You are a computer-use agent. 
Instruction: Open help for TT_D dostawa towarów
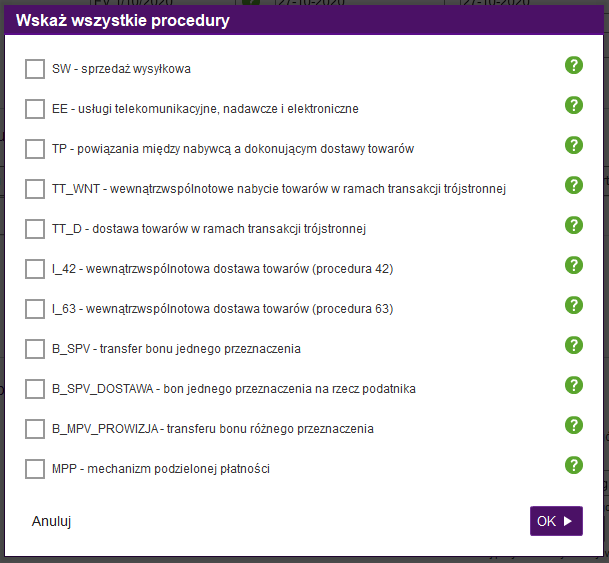tap(574, 225)
